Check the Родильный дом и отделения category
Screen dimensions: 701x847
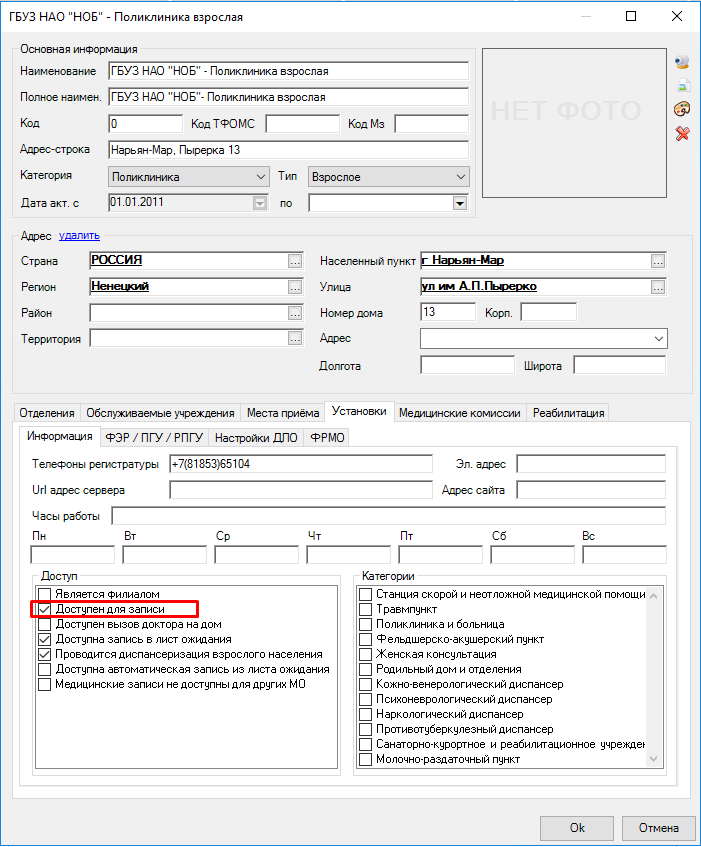coord(366,669)
